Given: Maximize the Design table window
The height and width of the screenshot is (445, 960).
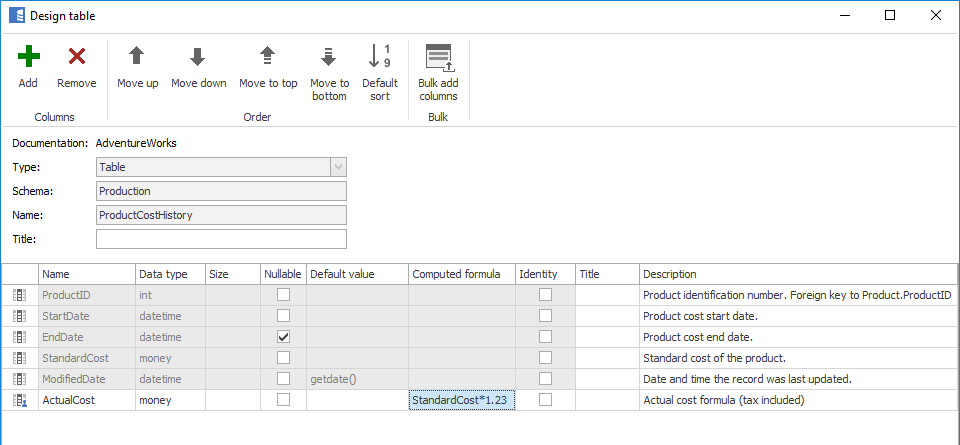Looking at the screenshot, I should pos(890,15).
